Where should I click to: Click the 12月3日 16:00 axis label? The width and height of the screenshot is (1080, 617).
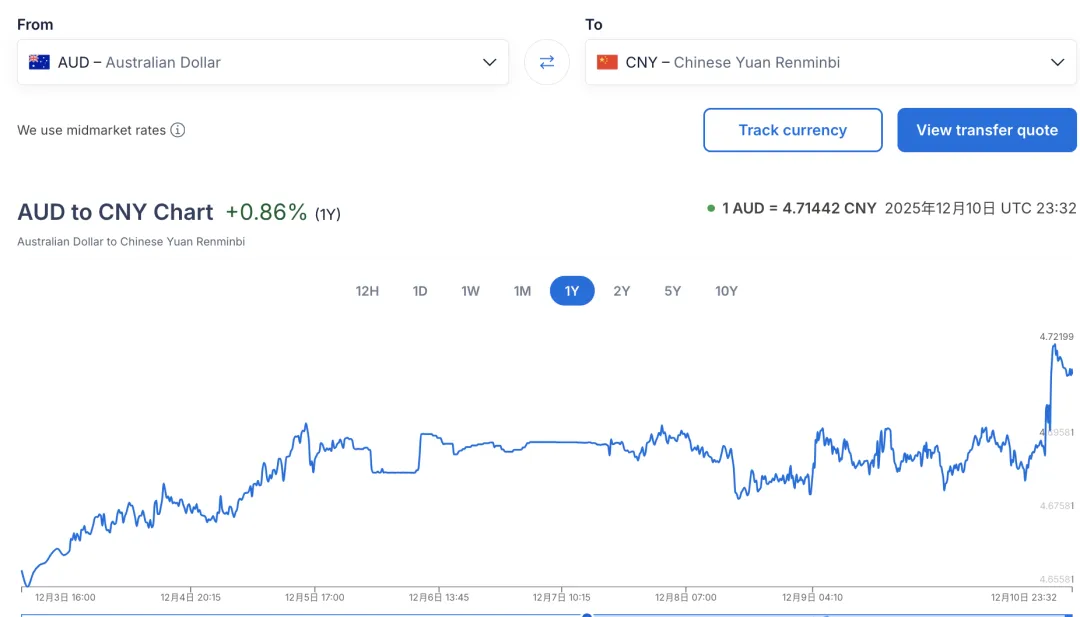click(63, 596)
